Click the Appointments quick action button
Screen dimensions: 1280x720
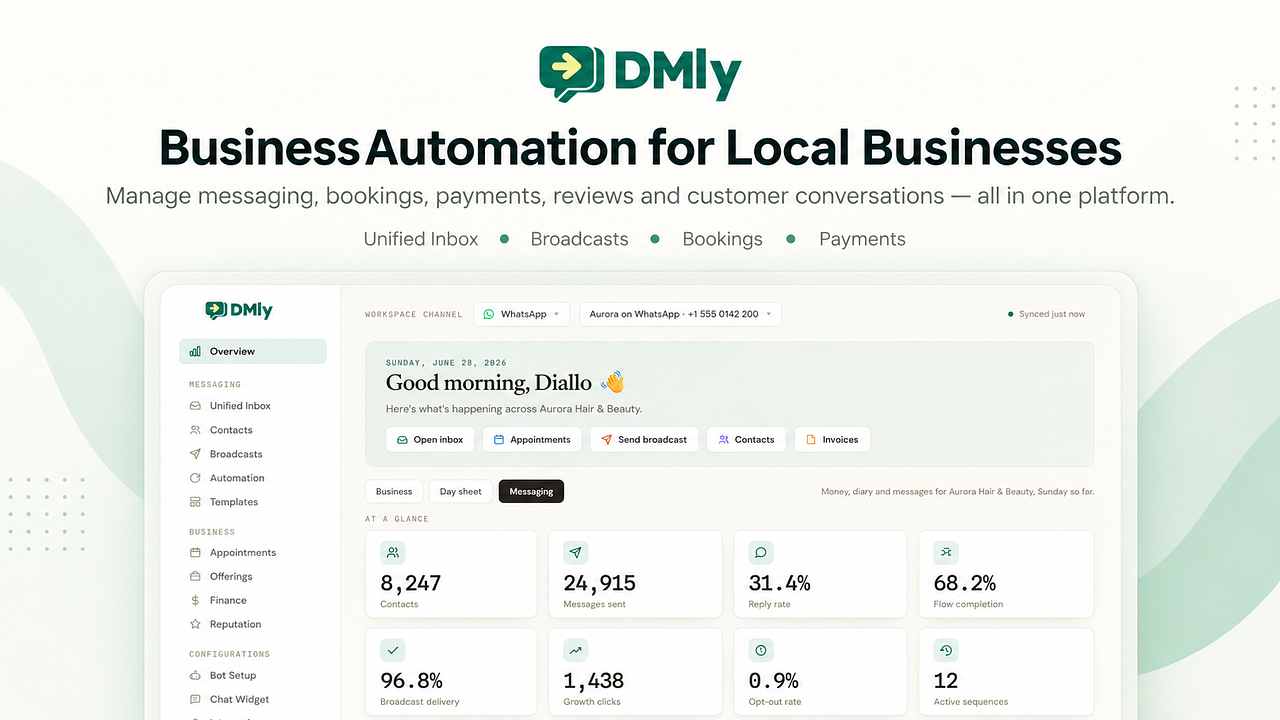tap(532, 440)
